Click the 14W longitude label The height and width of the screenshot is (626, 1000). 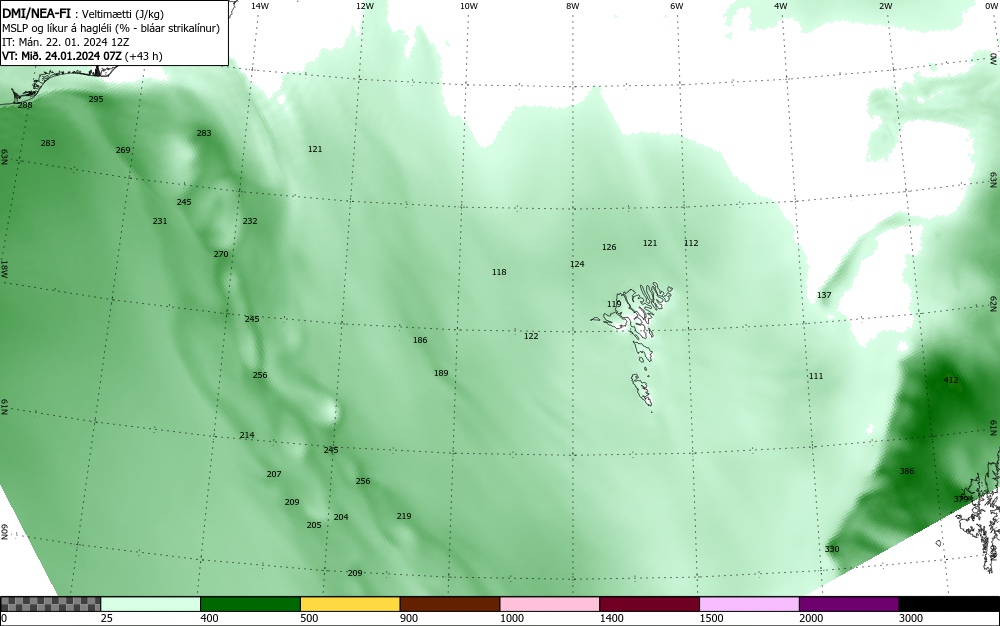tap(260, 6)
